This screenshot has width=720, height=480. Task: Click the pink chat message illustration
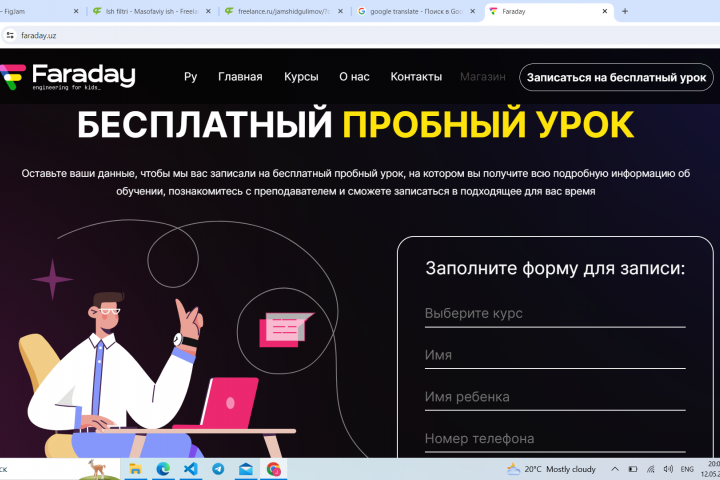(287, 330)
